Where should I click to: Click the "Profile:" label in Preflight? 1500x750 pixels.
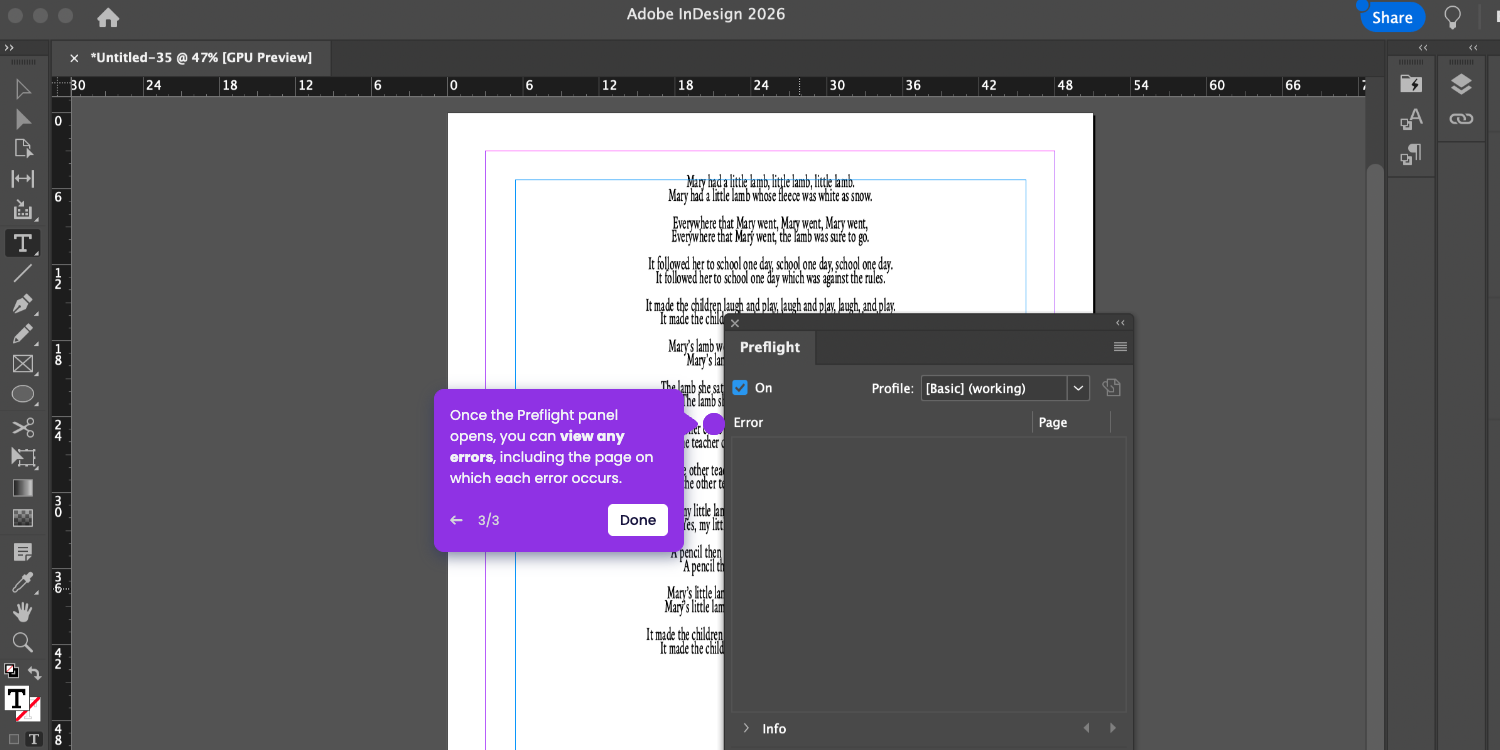(892, 388)
